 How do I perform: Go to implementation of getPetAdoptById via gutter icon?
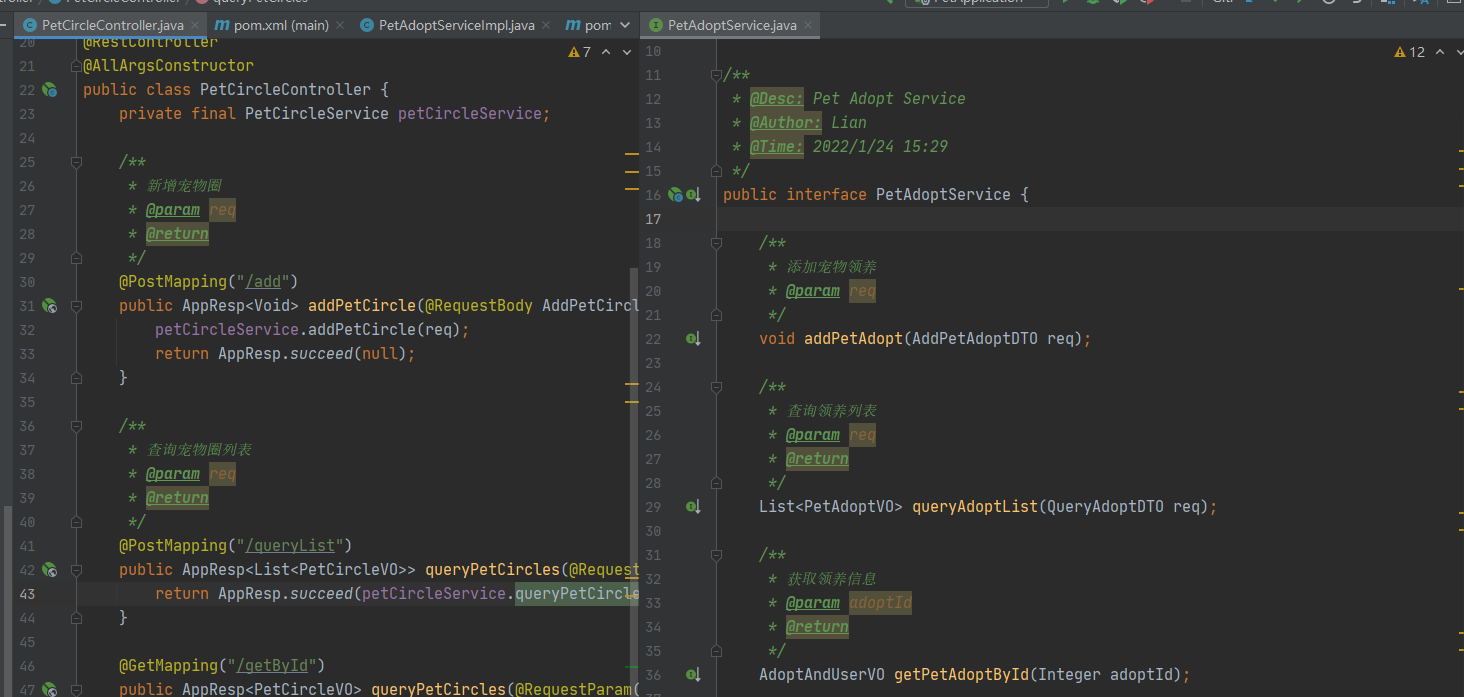[x=694, y=674]
